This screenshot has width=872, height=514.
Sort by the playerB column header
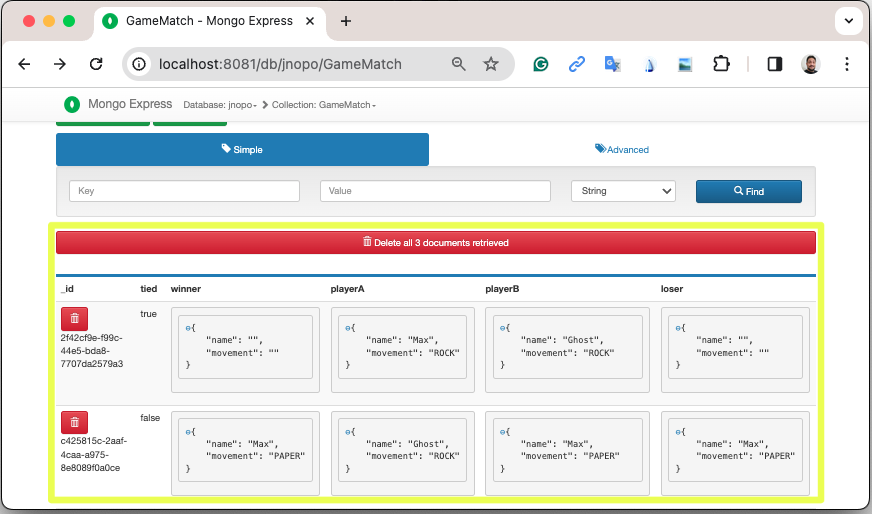tap(502, 289)
